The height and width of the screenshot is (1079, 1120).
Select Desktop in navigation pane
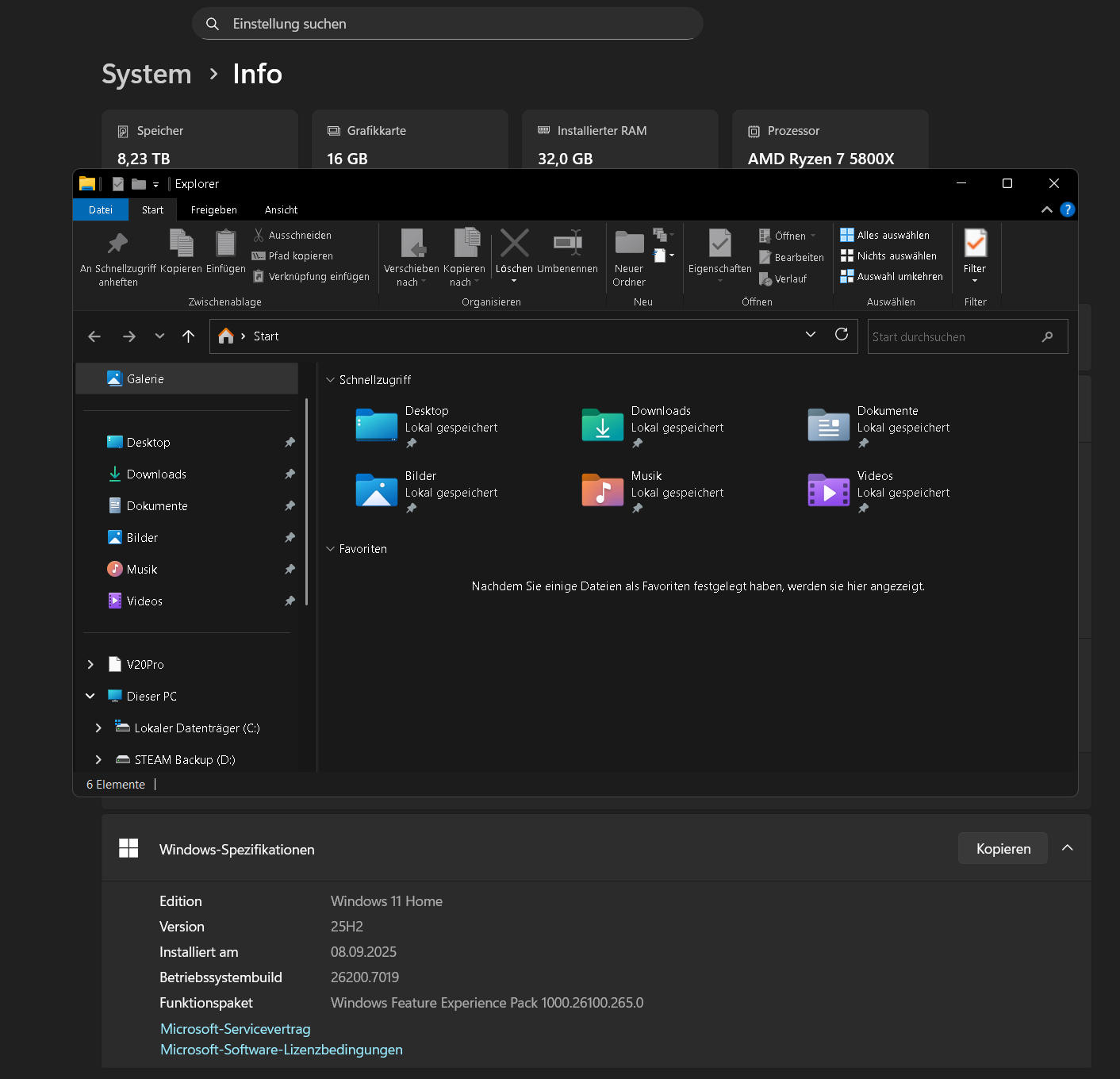(x=187, y=442)
